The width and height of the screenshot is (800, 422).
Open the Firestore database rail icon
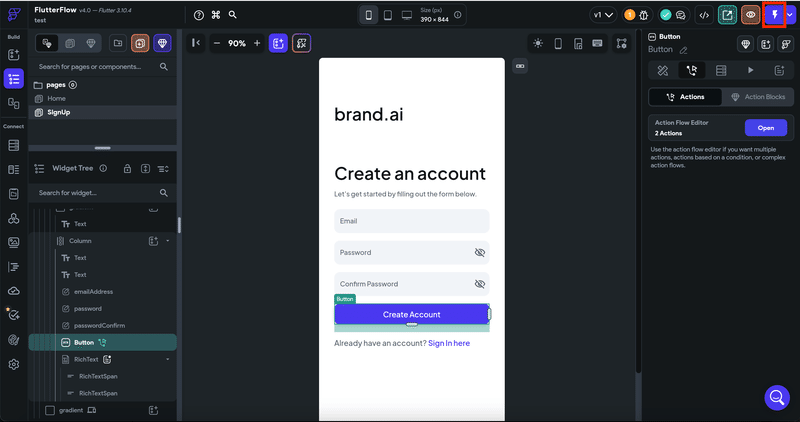tap(14, 145)
